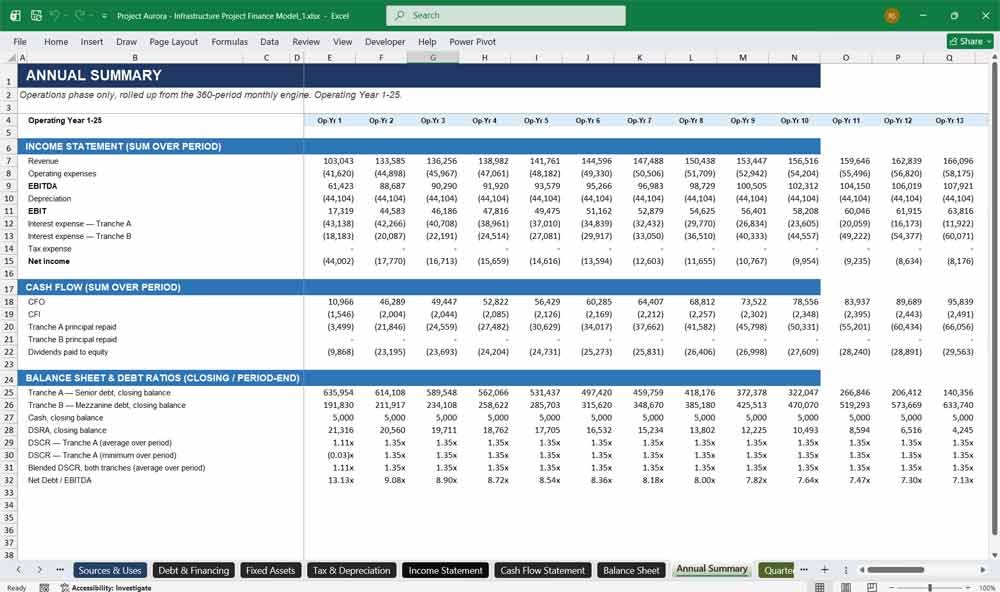Click the tab bar resize handle dots
Image resolution: width=1000 pixels, height=592 pixels.
tap(846, 570)
